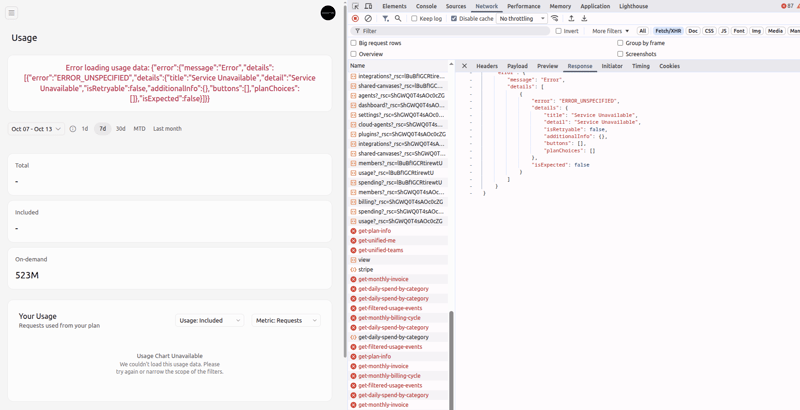Open the hamburger sidebar menu
This screenshot has width=800, height=410.
[11, 13]
